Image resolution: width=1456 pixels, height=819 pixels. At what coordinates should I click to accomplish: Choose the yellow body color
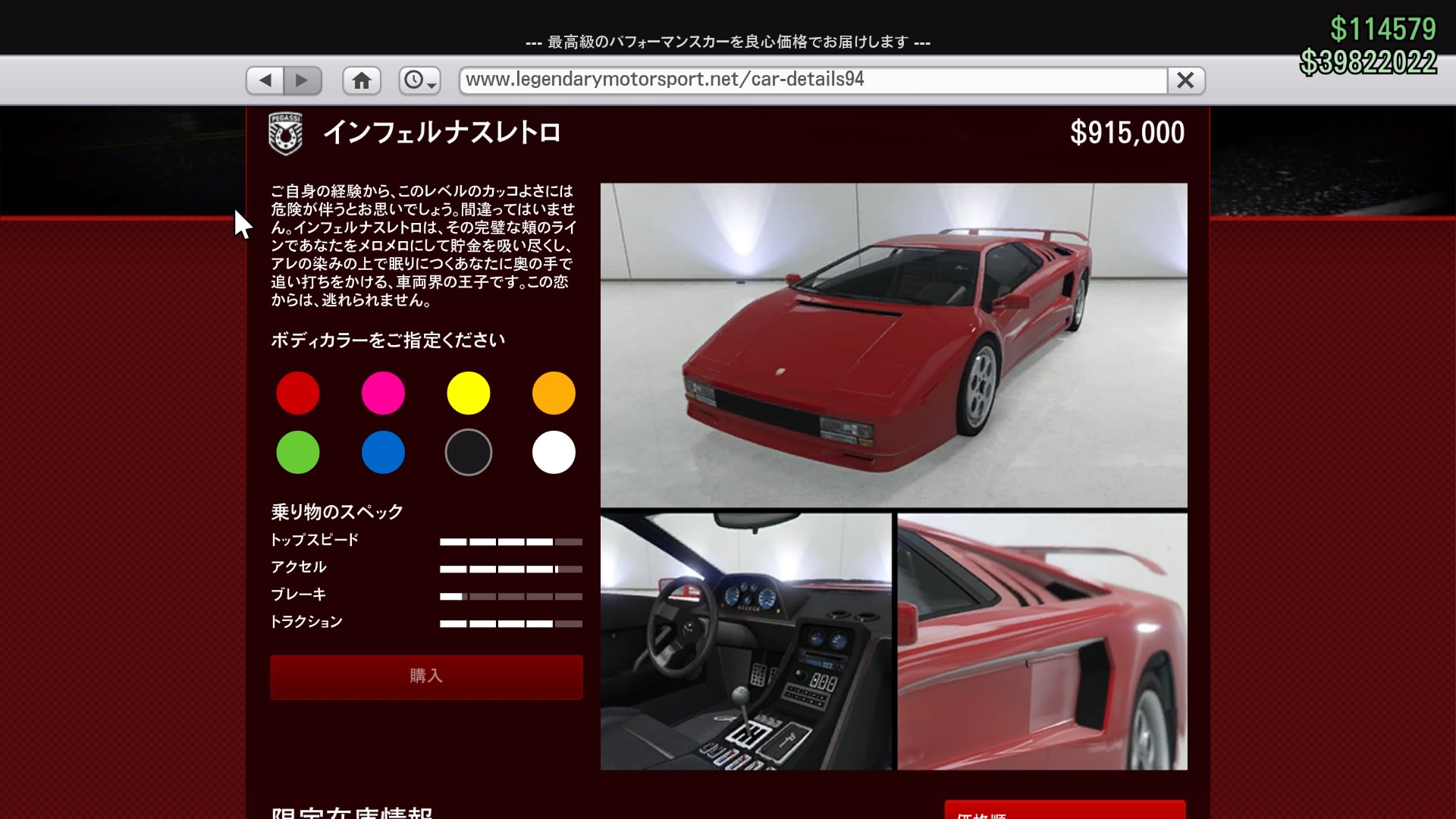(x=469, y=393)
